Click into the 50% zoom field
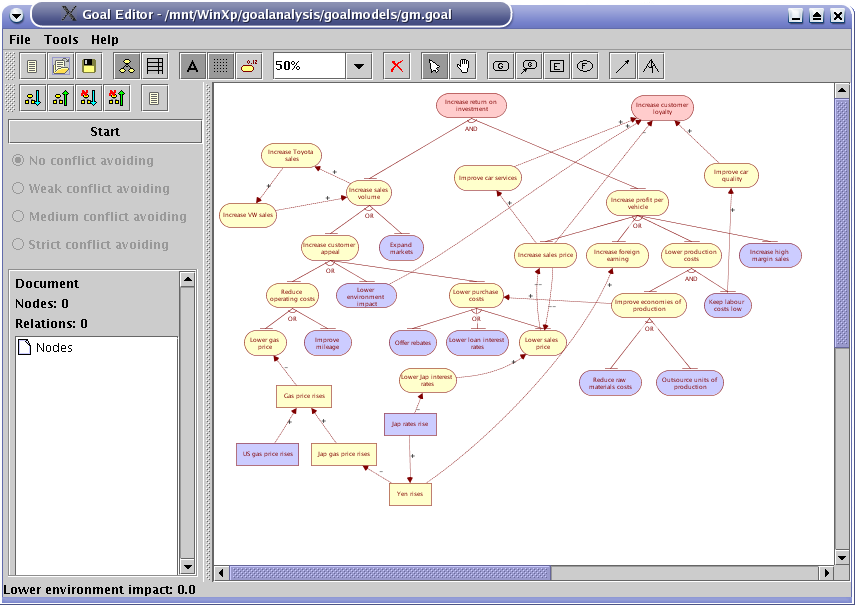Viewport: 855px width, 605px height. 309,66
